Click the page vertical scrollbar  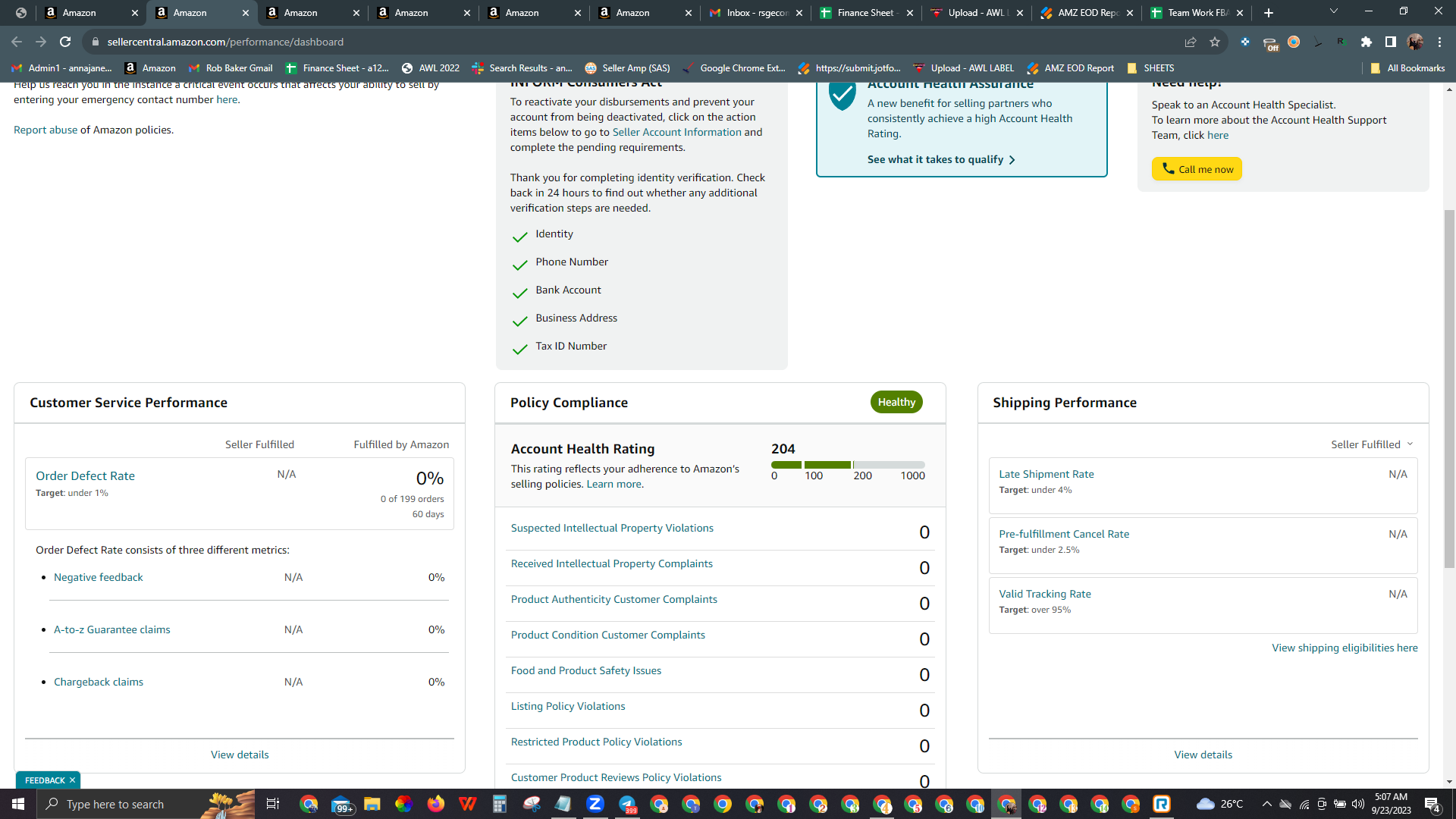[1449, 388]
